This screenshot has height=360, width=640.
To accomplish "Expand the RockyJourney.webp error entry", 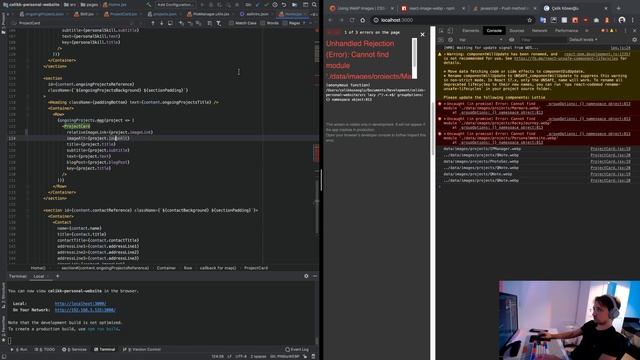I will pyautogui.click(x=444, y=119).
